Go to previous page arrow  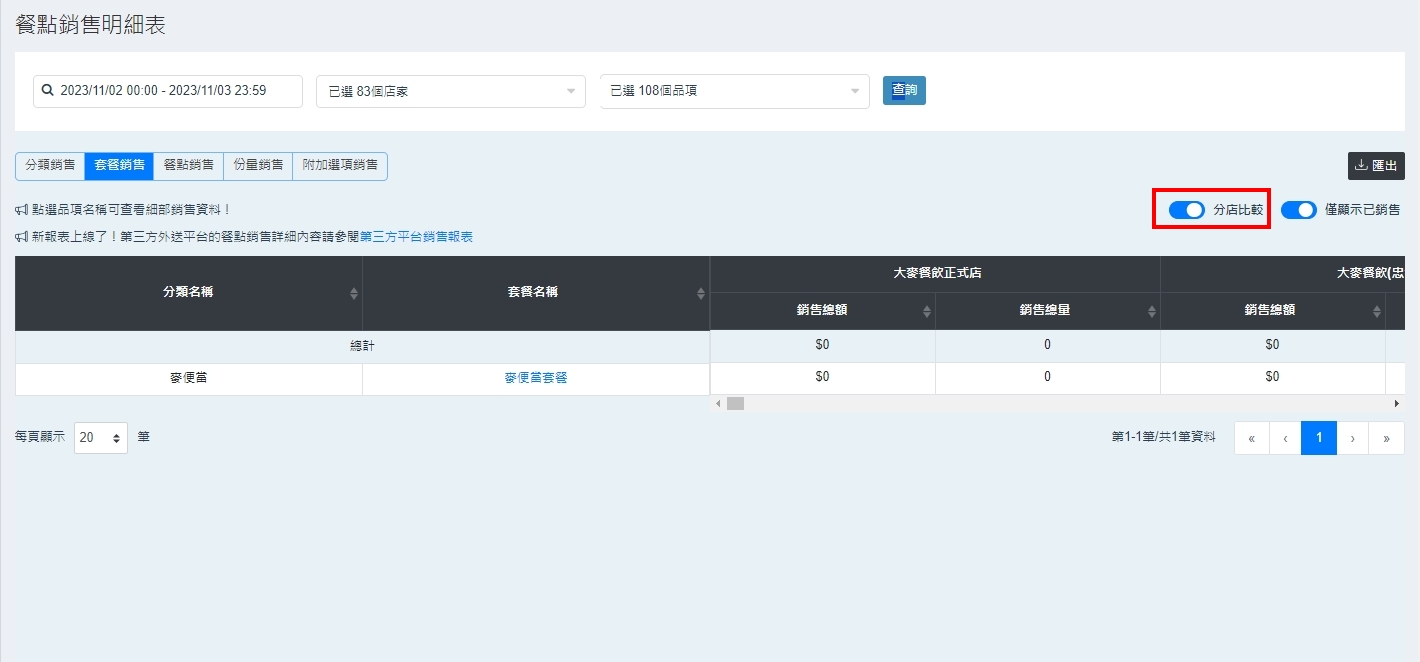1285,438
